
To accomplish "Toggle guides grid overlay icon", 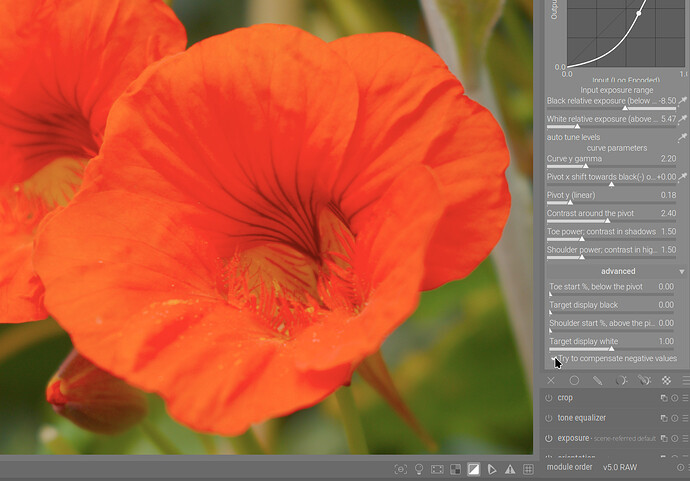I will [527, 468].
